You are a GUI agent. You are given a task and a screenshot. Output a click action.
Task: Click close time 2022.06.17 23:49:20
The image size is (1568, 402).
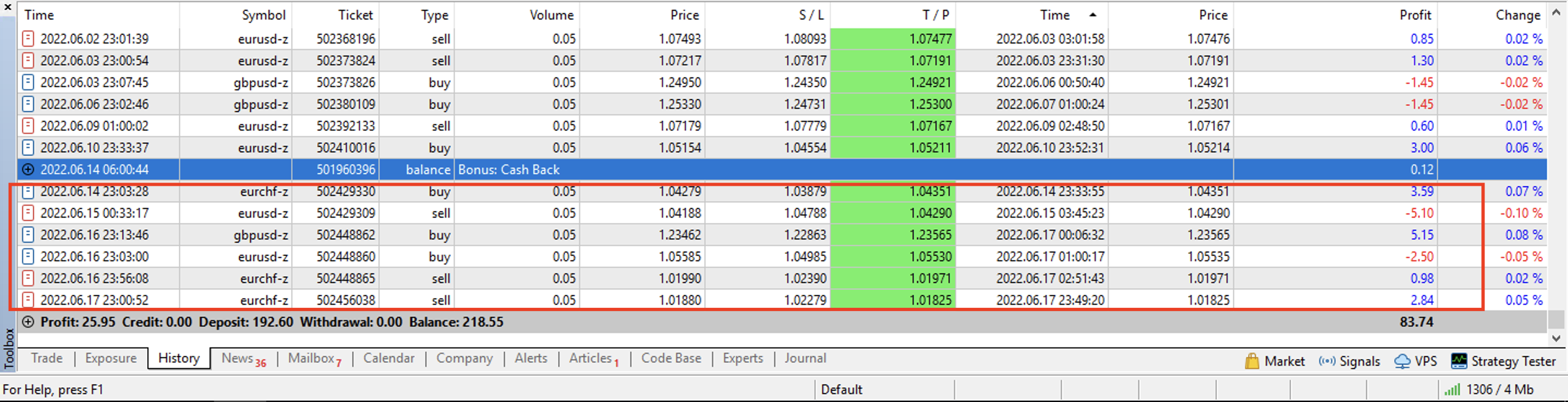[x=1050, y=301]
